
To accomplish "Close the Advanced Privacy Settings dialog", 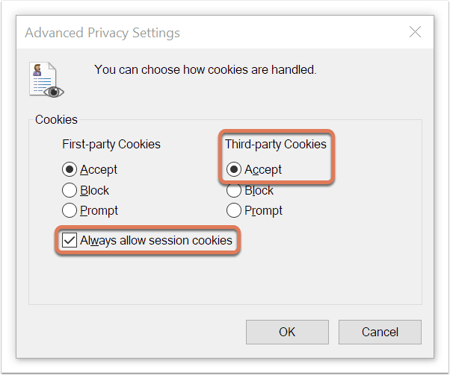I will (415, 32).
